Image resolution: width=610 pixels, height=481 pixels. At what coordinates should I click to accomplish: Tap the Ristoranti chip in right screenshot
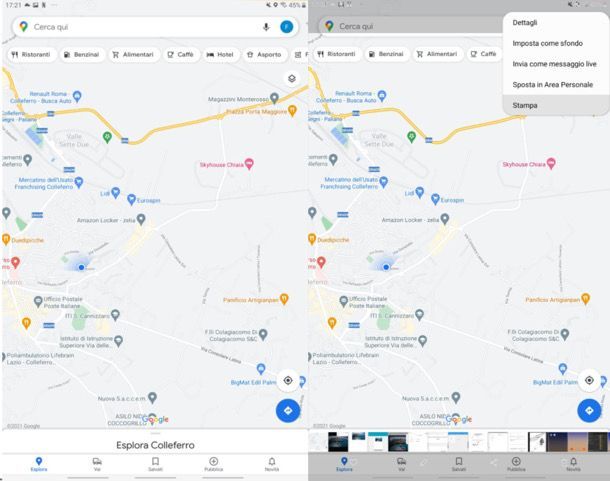click(337, 54)
